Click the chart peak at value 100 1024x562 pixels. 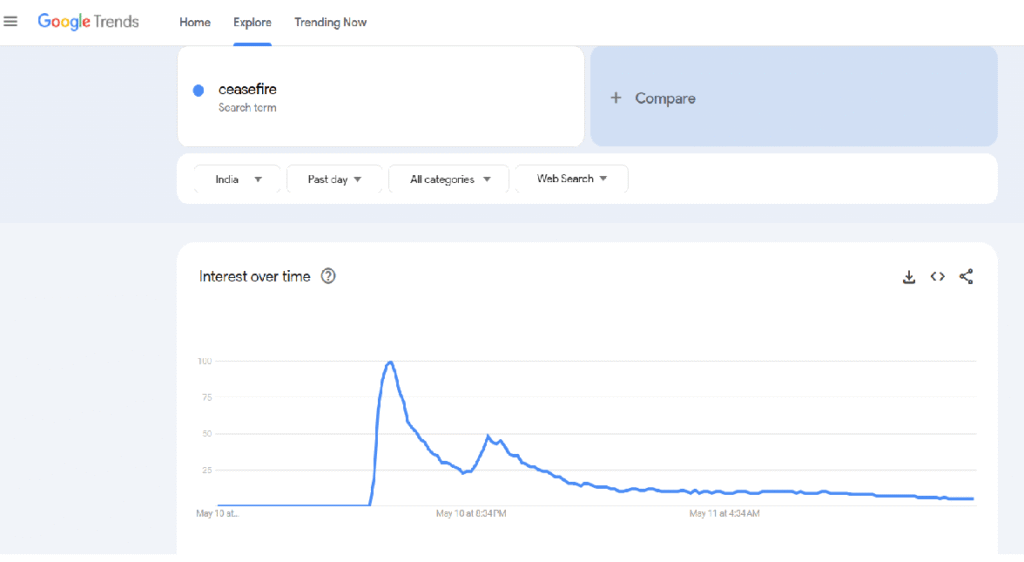(x=390, y=362)
